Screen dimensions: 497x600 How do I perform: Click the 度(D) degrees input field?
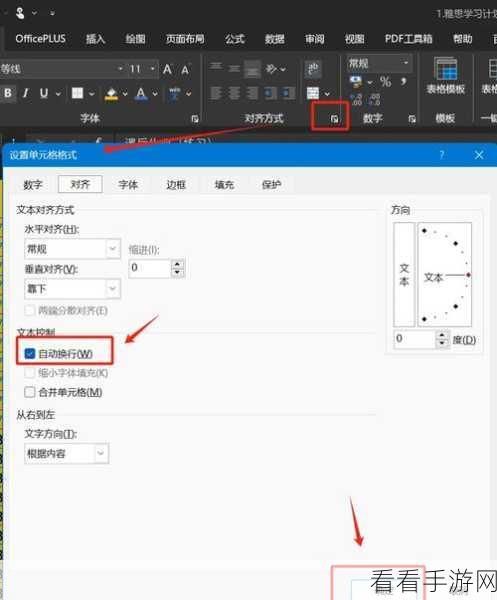[414, 339]
